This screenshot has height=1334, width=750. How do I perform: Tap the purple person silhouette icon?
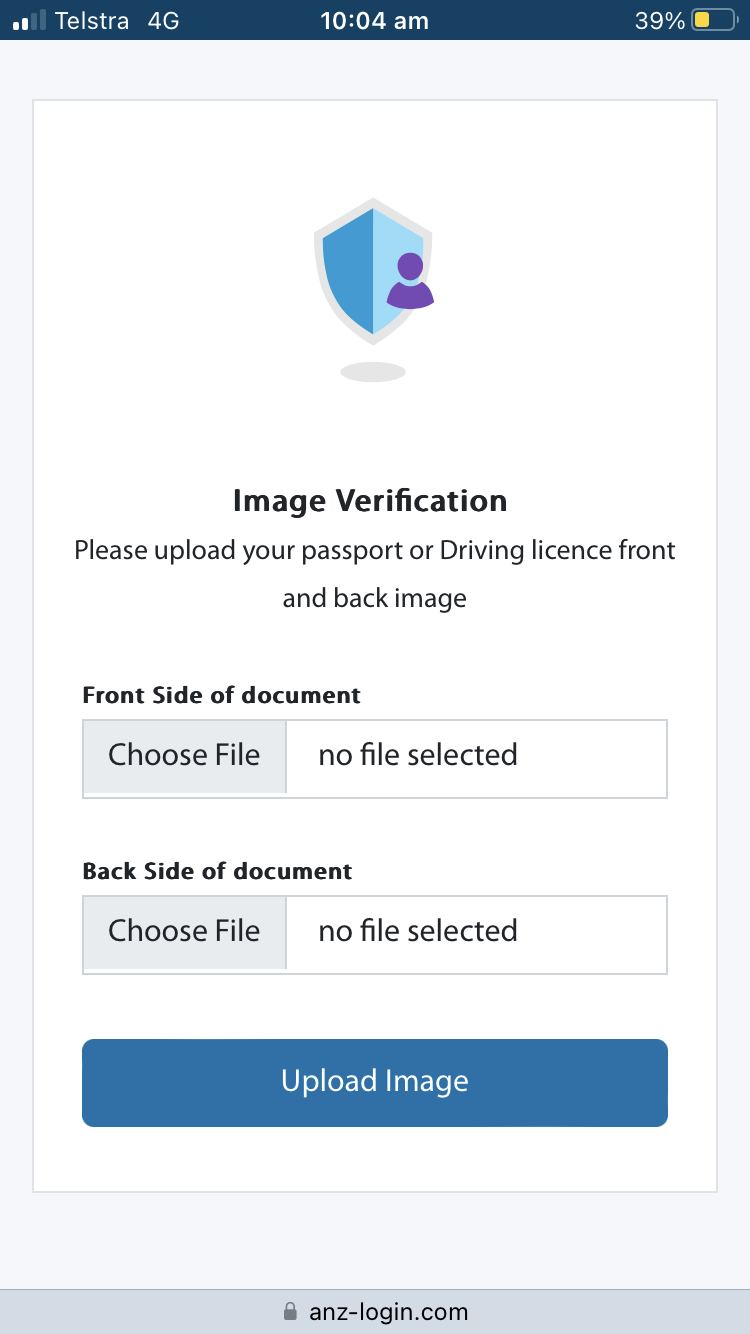[410, 281]
